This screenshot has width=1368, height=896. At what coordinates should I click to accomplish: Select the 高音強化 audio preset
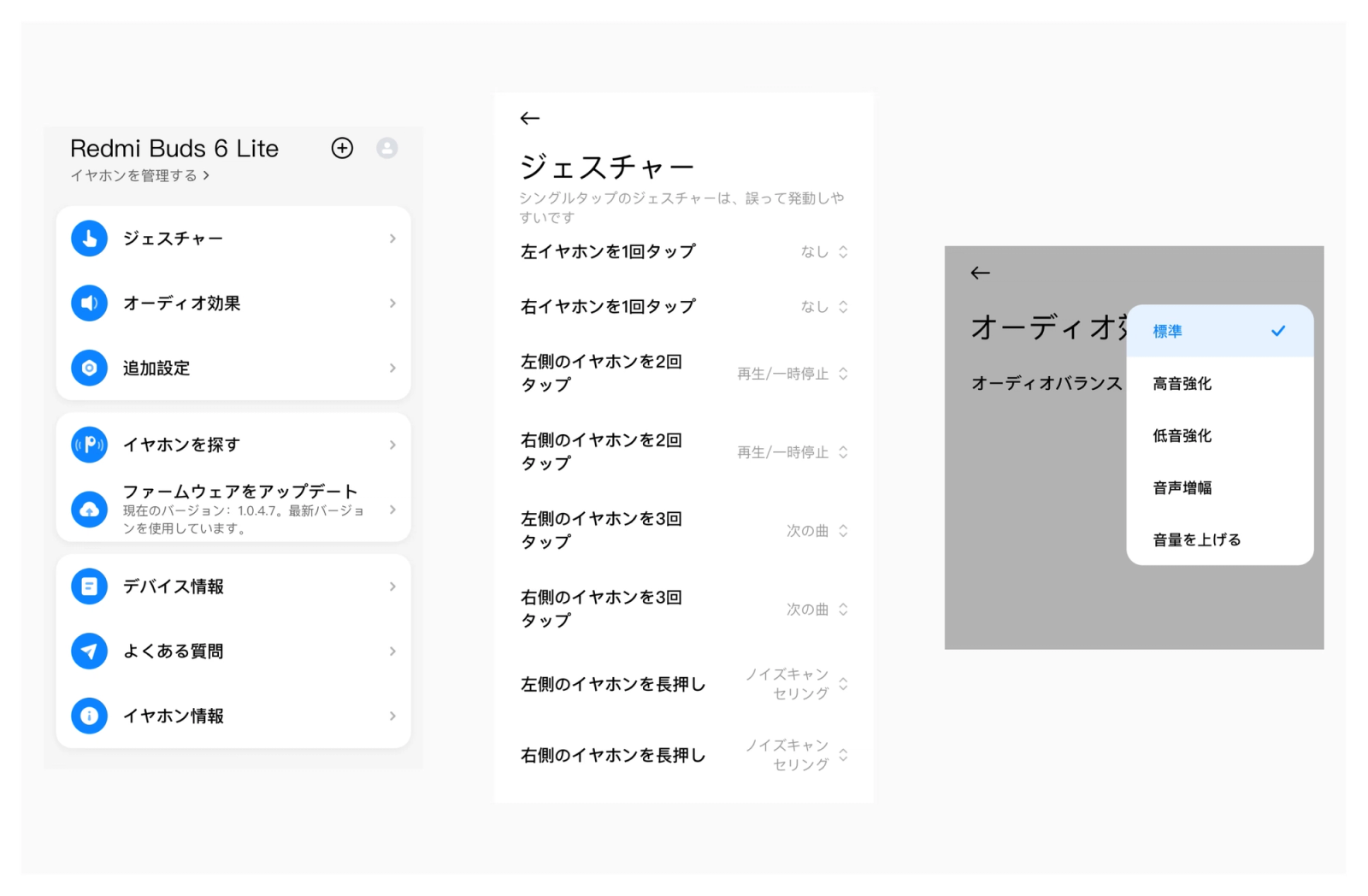click(x=1220, y=384)
